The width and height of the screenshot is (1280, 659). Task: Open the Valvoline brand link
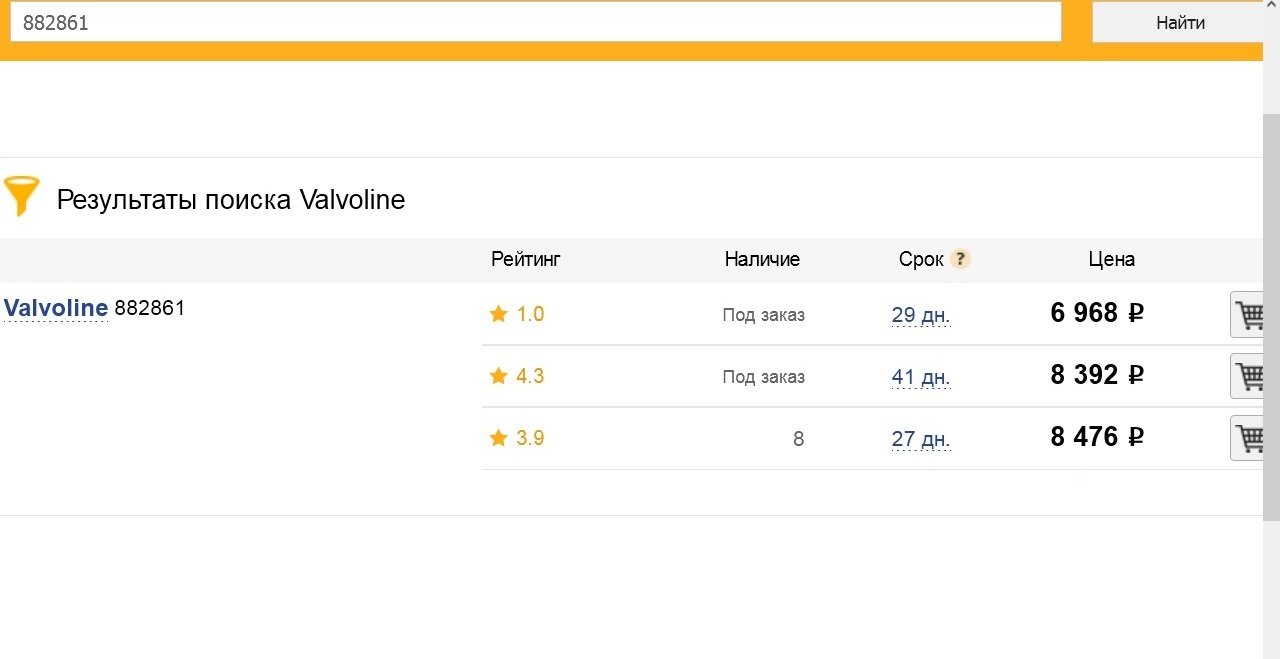click(56, 308)
